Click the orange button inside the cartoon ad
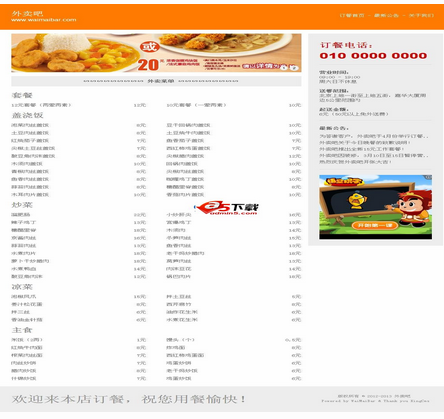444x419 pixels. coord(375,226)
